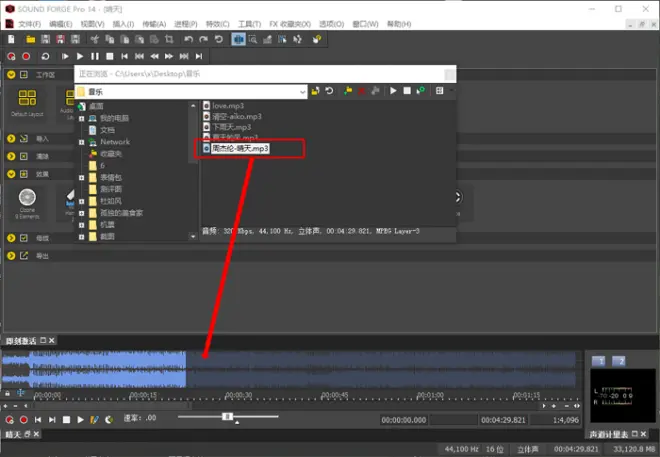Select the 周杰伦-晴天.mp3 file
Image resolution: width=660 pixels, height=457 pixels.
240,148
